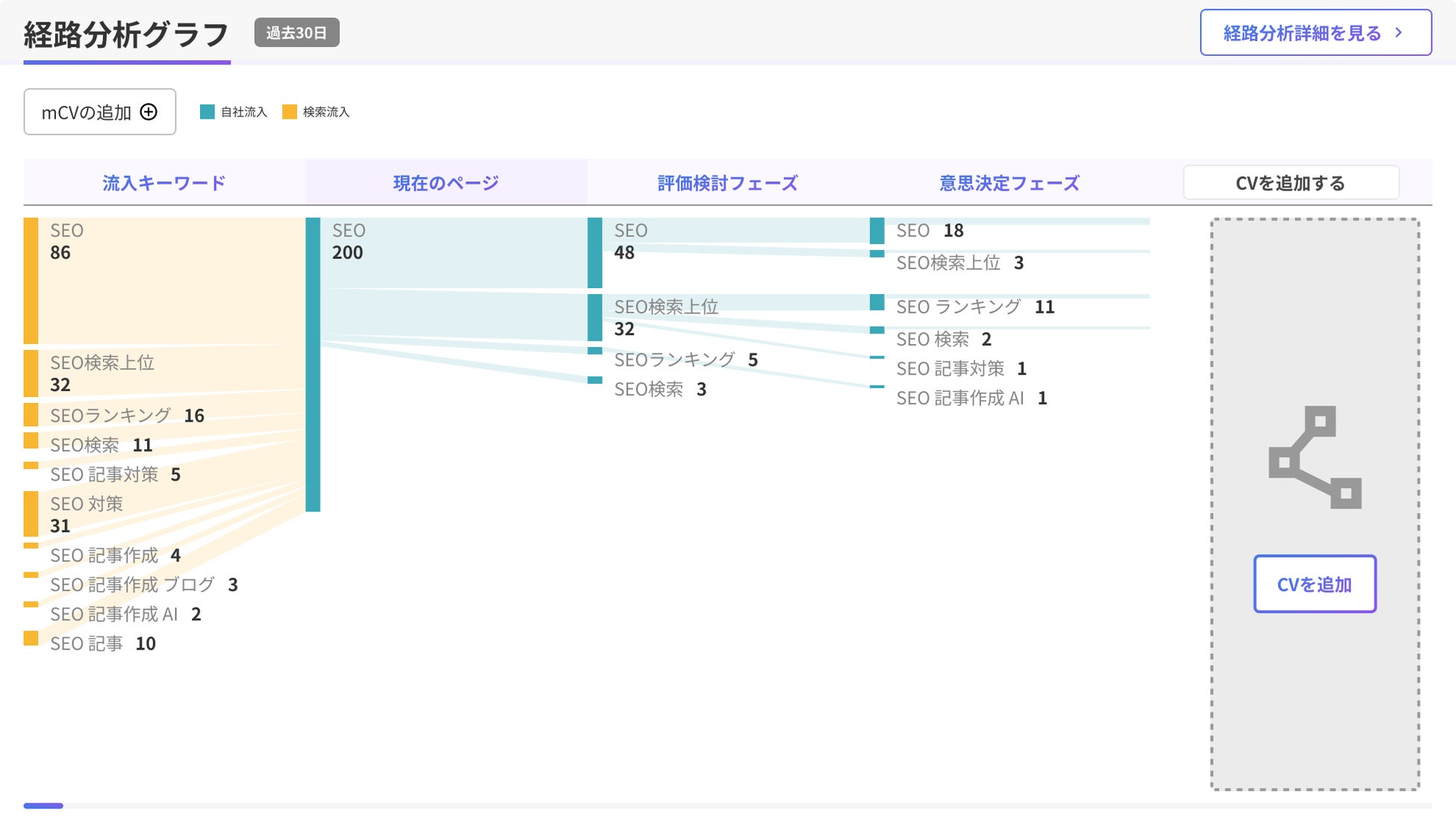This screenshot has height=833, width=1456.
Task: Click the plus icon on mCVの追加
Action: click(149, 112)
